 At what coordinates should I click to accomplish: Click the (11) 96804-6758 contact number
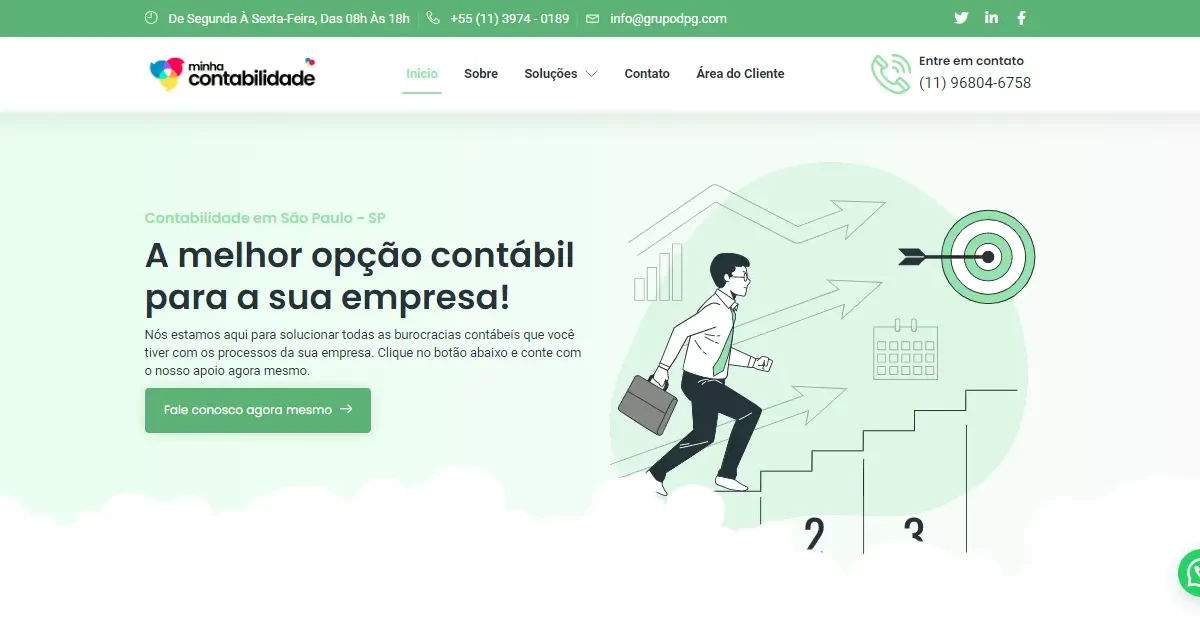[975, 83]
